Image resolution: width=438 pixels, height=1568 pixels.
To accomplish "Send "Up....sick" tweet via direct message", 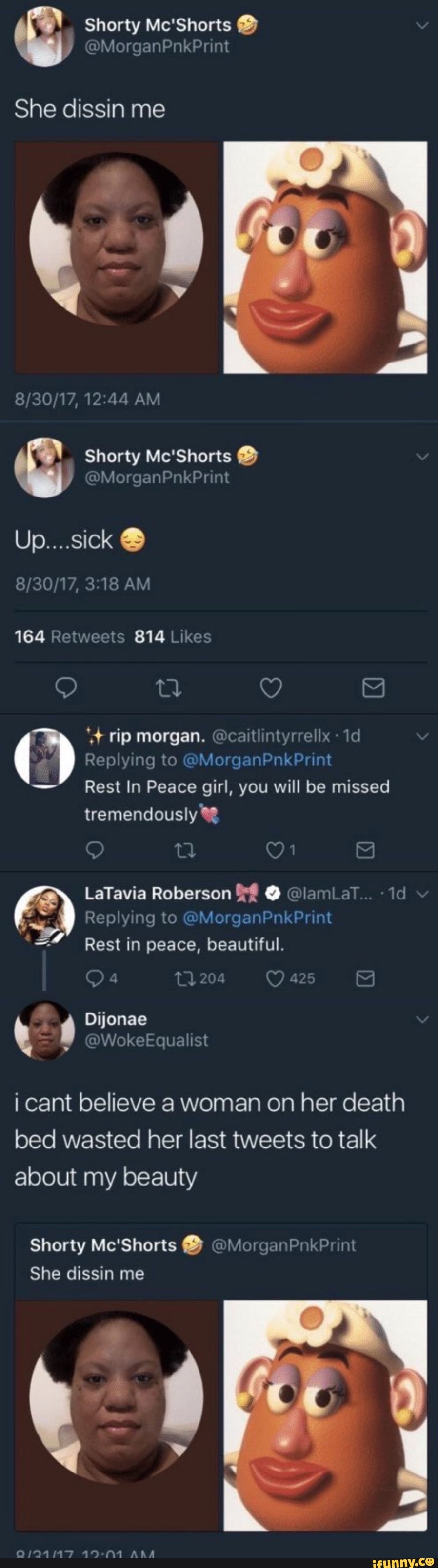I will 374,688.
